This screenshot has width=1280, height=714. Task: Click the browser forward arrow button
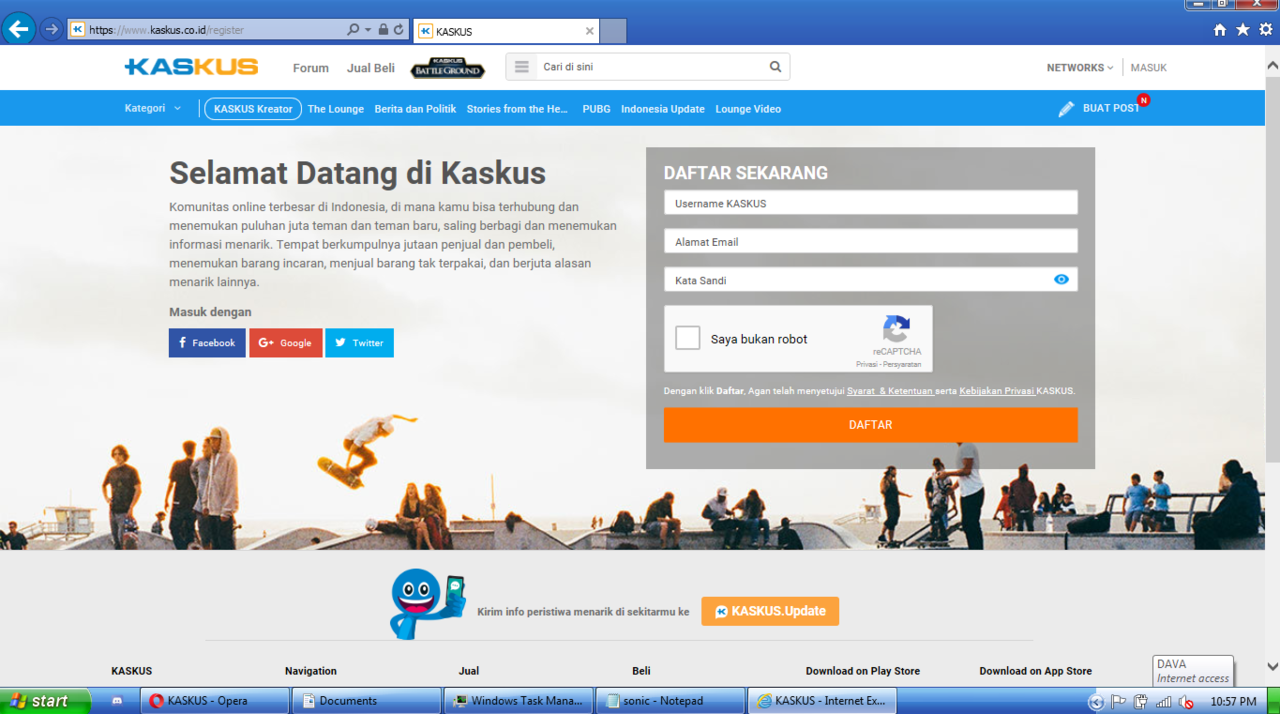tap(51, 29)
